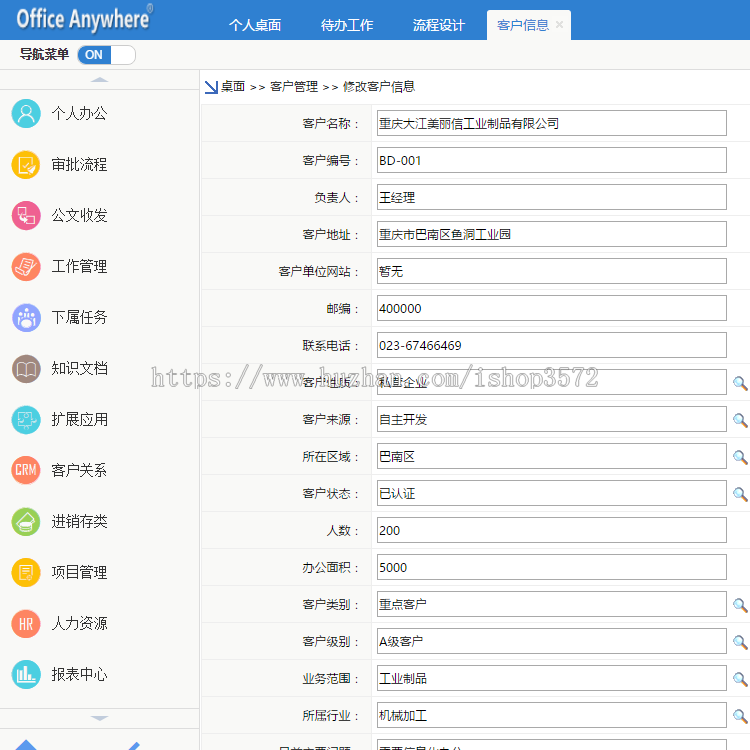Open 下属任务 sidebar icon
The width and height of the screenshot is (750, 750).
coord(26,318)
